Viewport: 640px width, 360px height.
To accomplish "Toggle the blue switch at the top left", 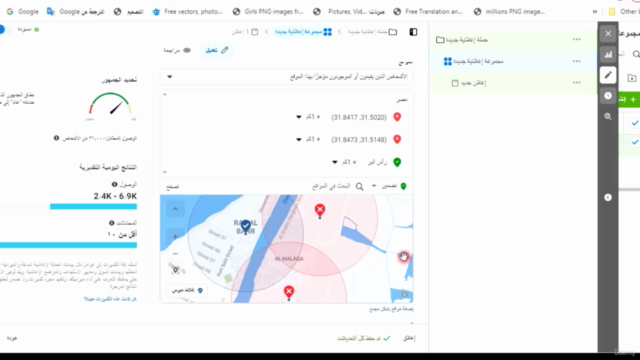I will click(3, 29).
